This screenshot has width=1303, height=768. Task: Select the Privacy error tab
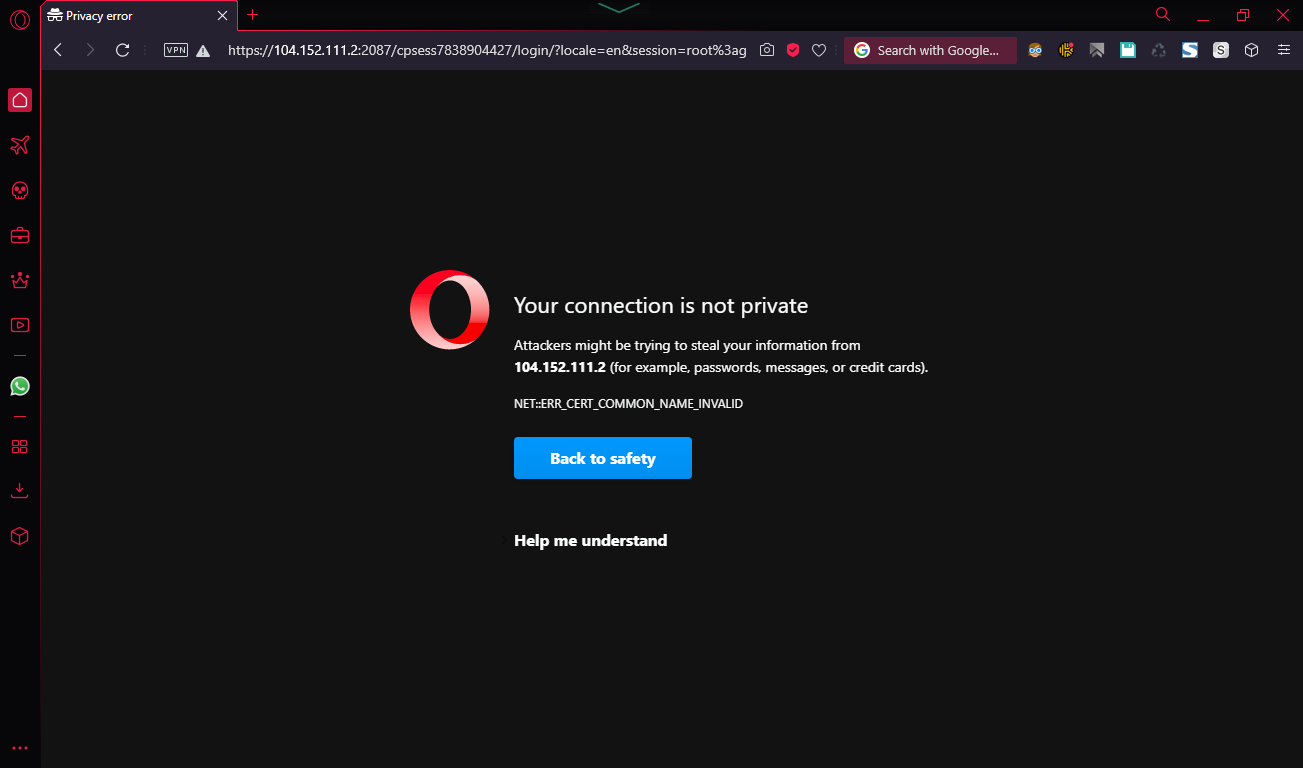coord(139,16)
